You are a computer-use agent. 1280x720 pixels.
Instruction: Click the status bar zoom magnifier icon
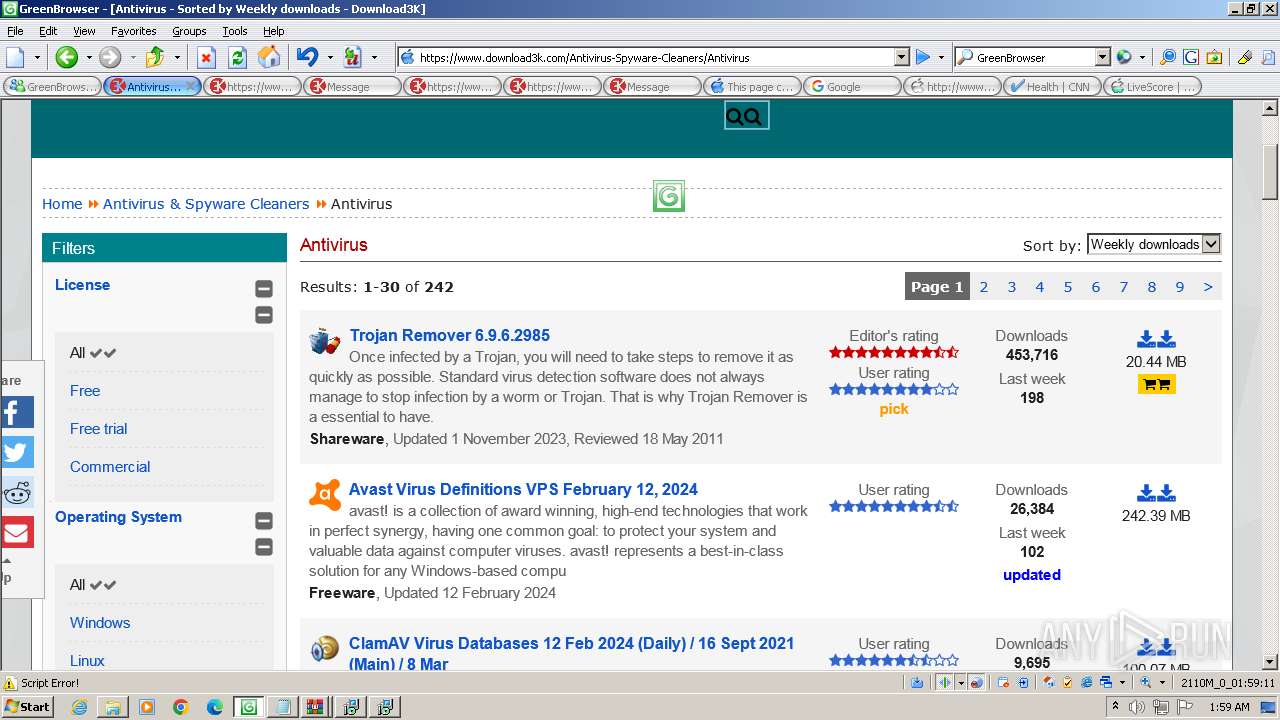[x=1146, y=682]
